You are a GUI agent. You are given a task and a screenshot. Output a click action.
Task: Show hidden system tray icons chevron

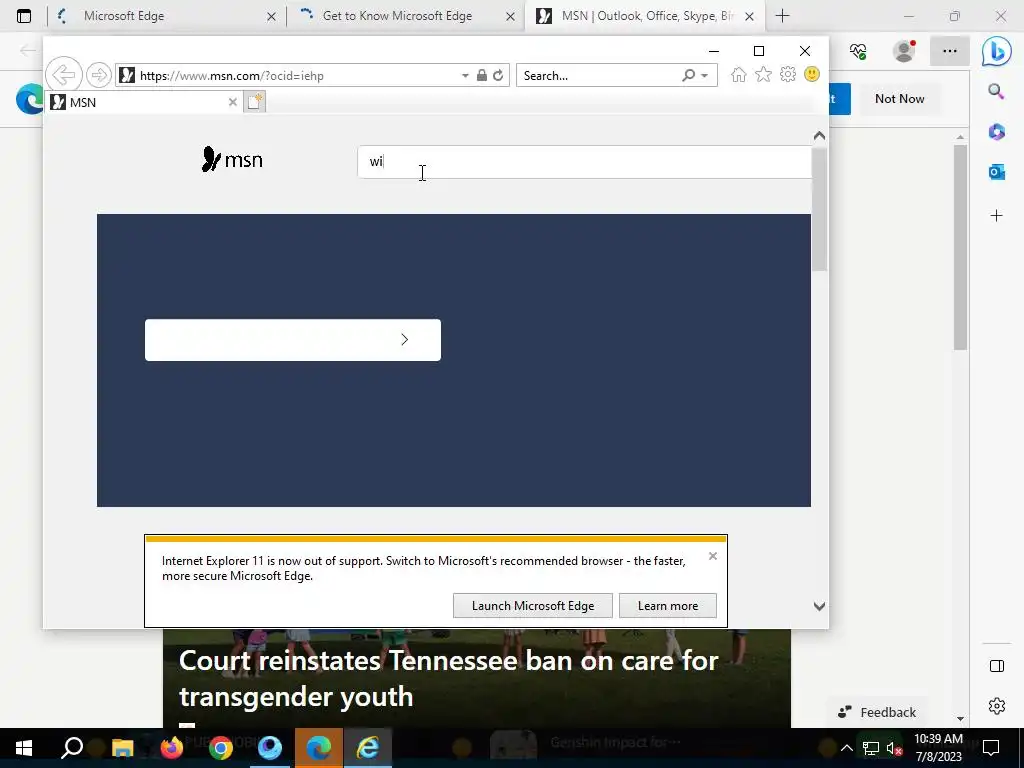846,748
